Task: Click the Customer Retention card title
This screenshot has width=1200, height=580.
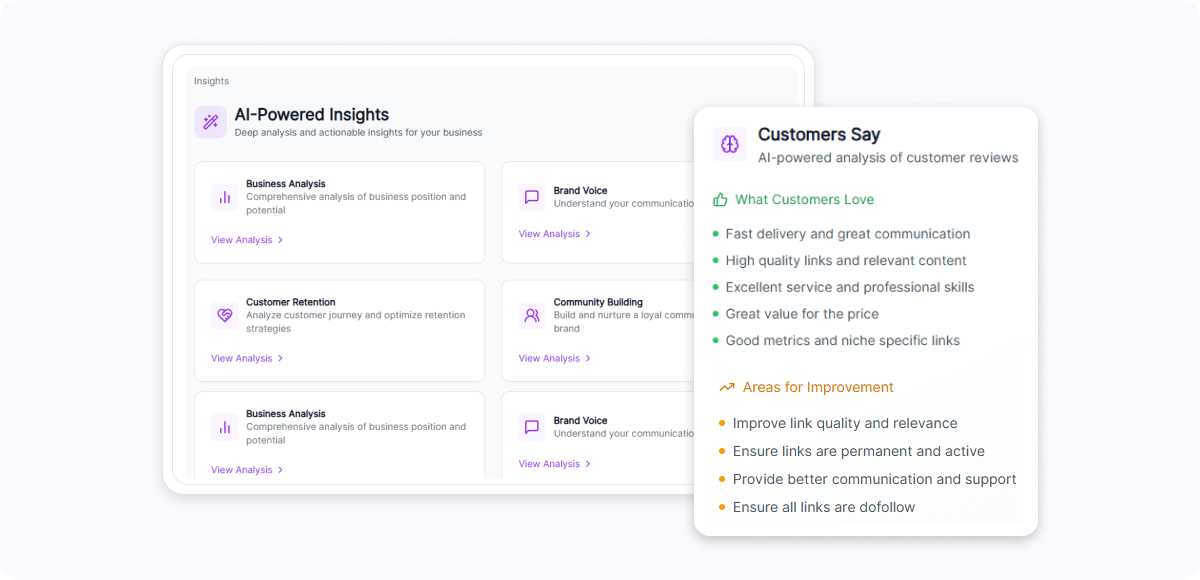Action: click(290, 302)
